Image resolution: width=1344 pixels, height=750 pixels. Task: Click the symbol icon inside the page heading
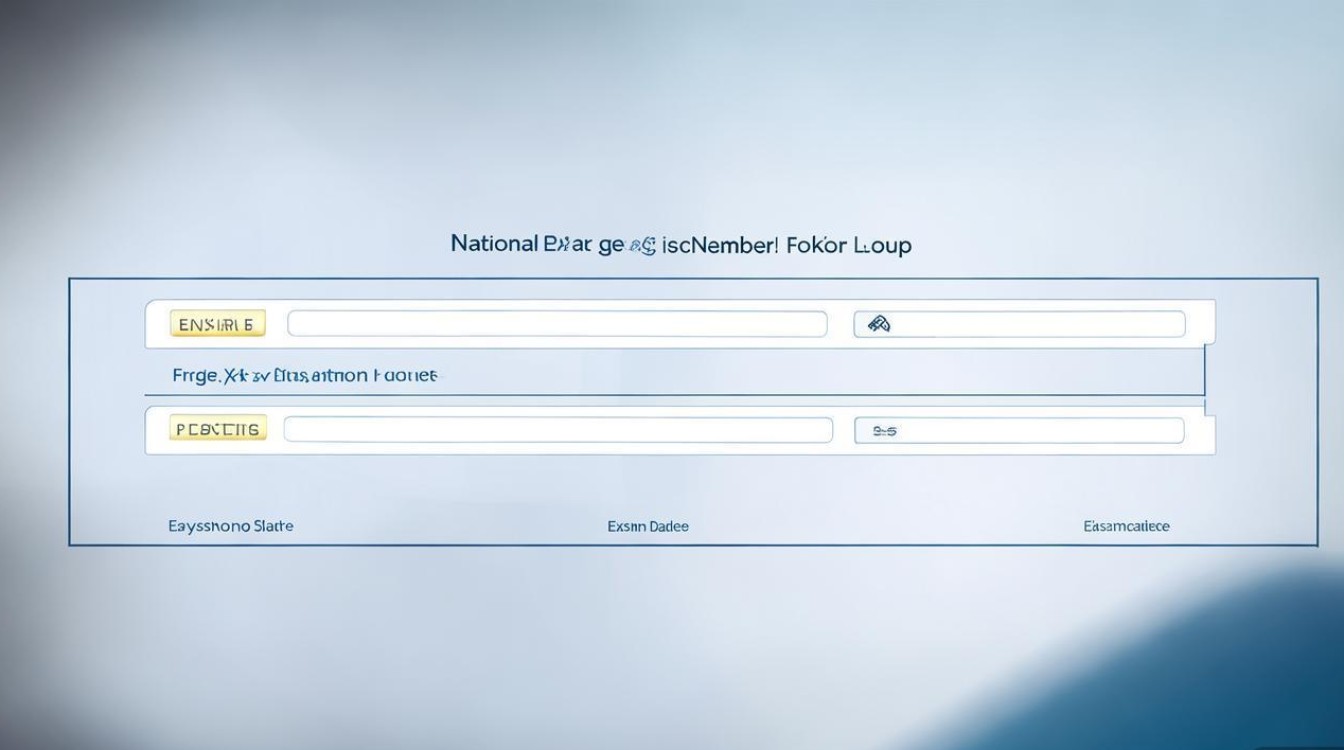point(644,245)
